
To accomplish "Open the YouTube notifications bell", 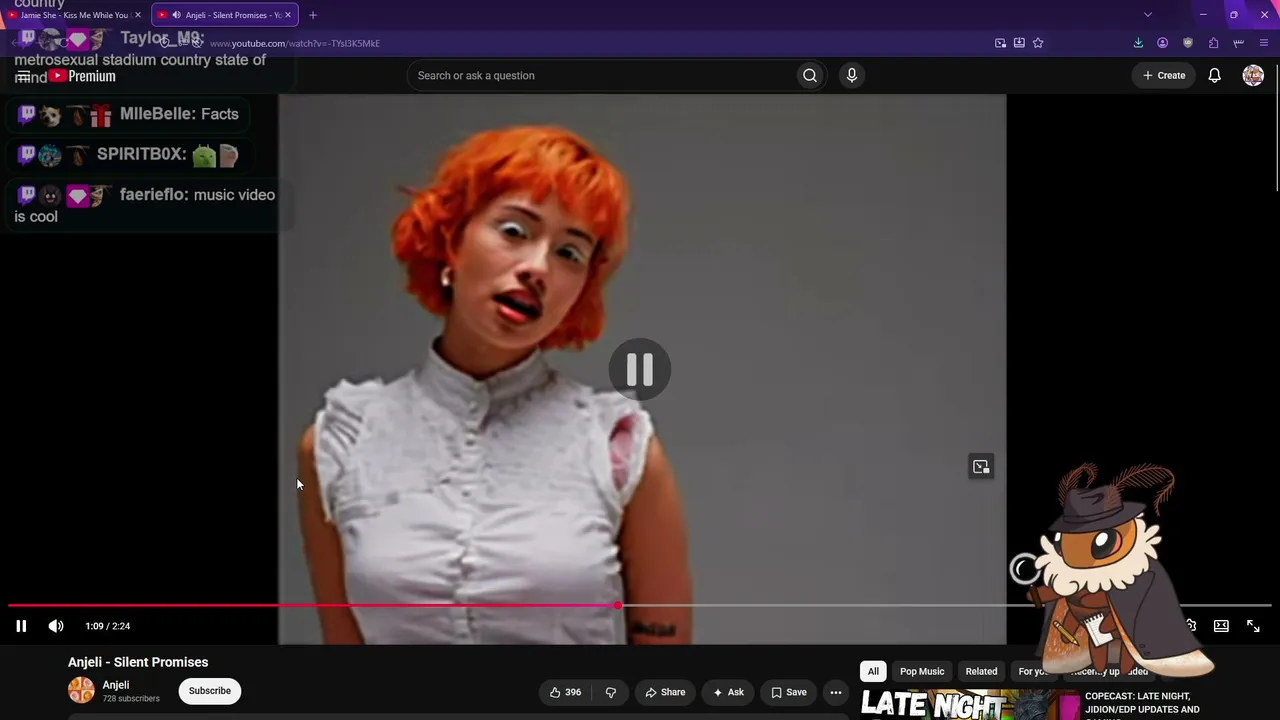I will pos(1214,75).
